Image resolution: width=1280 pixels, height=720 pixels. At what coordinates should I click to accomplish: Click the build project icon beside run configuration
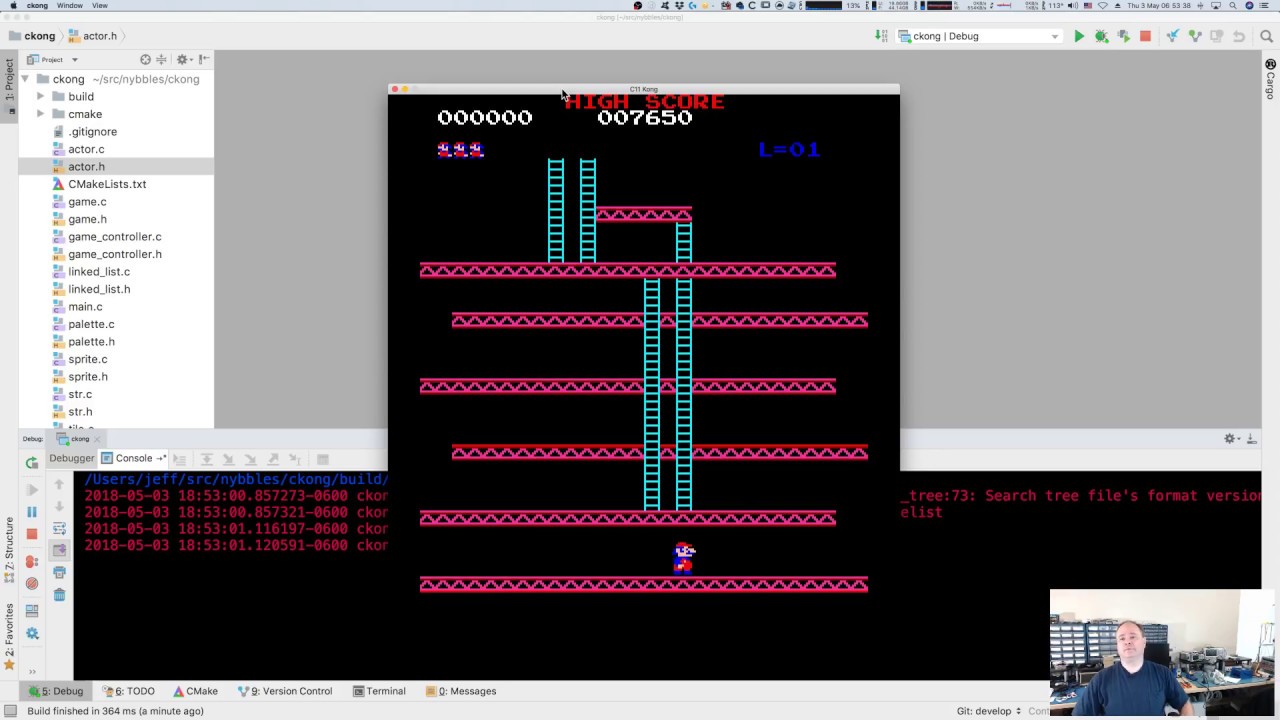point(881,36)
